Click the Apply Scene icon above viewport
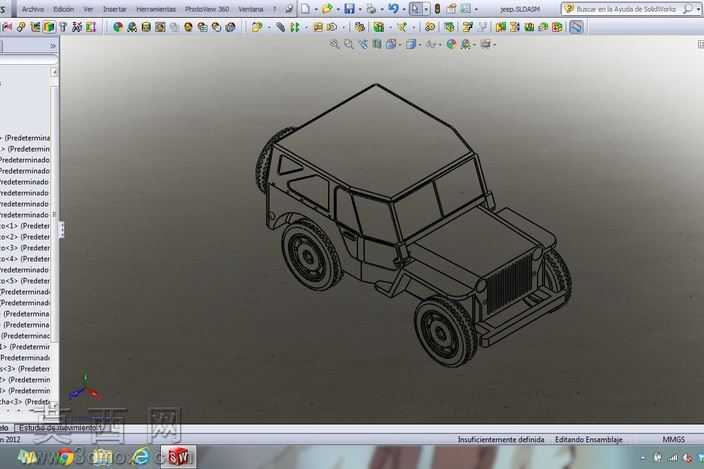Screen dimensions: 704x469 click(467, 44)
